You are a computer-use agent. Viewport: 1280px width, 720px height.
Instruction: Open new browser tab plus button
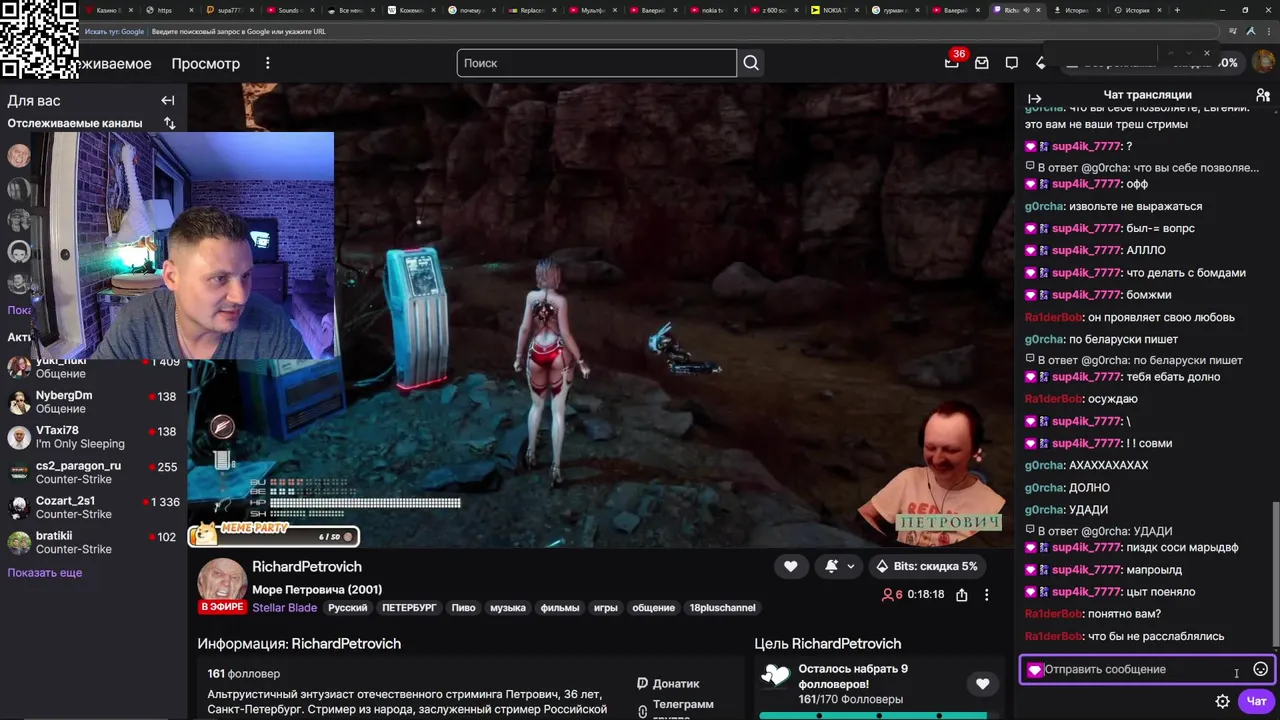click(x=1177, y=10)
